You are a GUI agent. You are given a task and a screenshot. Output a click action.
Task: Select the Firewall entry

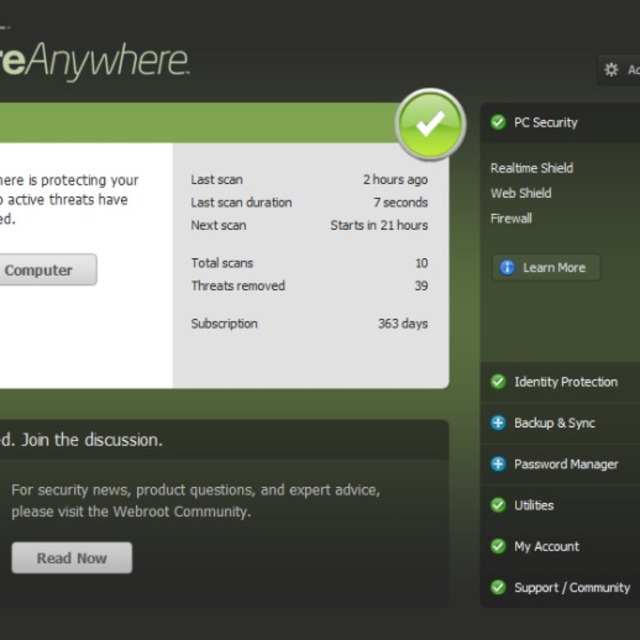coord(511,218)
